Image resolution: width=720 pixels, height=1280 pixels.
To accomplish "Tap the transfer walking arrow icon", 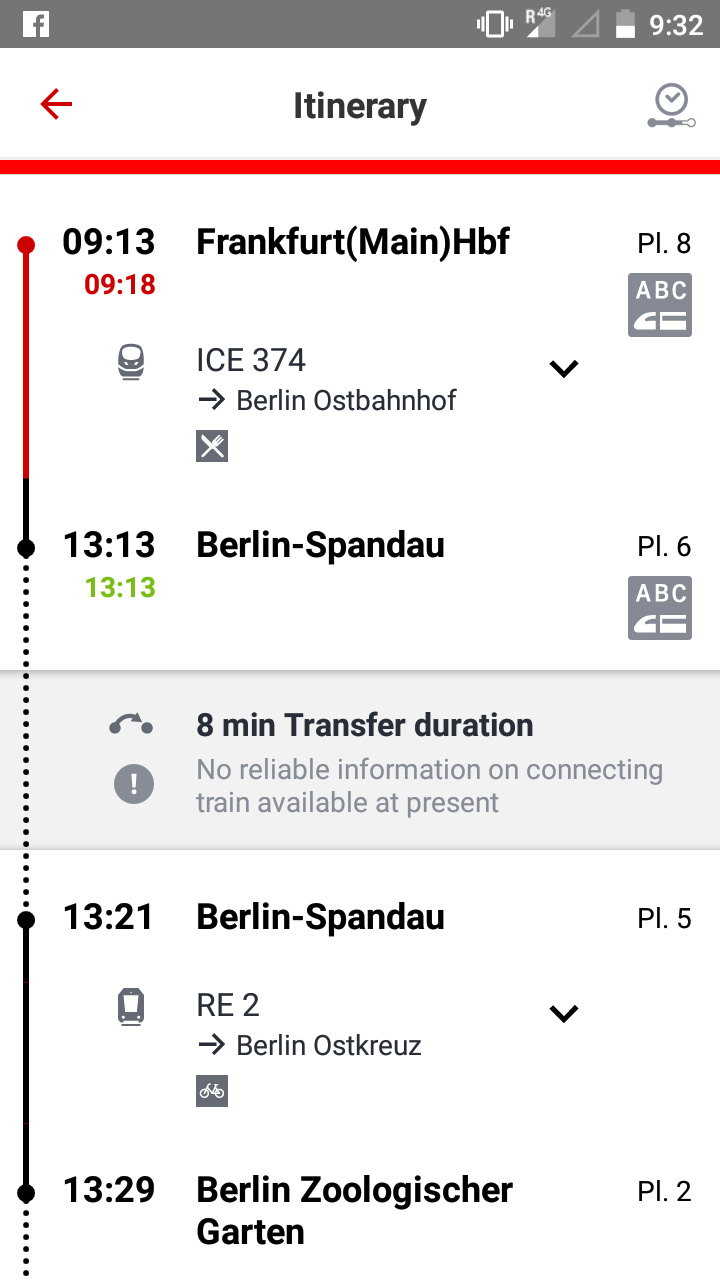I will click(131, 725).
